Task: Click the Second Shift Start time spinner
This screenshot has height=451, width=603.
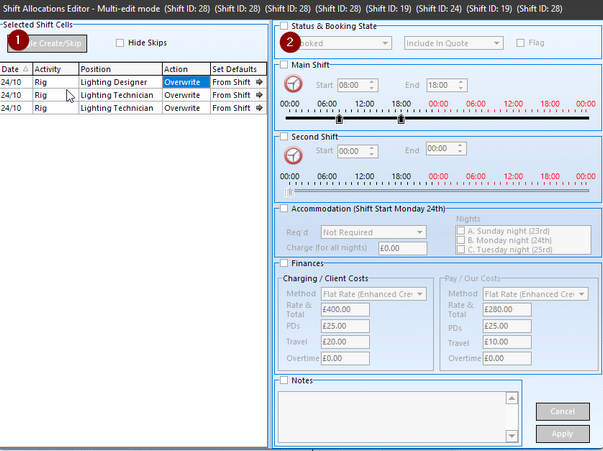Action: coord(373,151)
